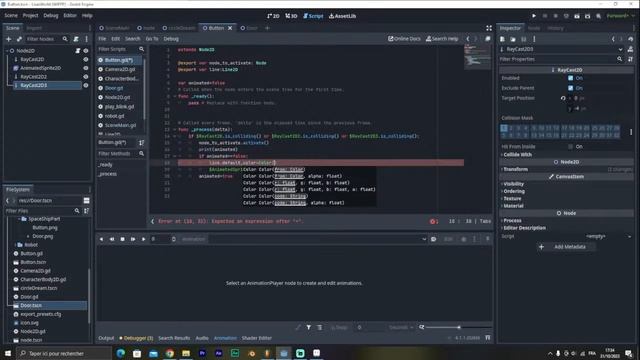640x360 pixels.
Task: Expand the Visibility section
Action: pos(513,184)
